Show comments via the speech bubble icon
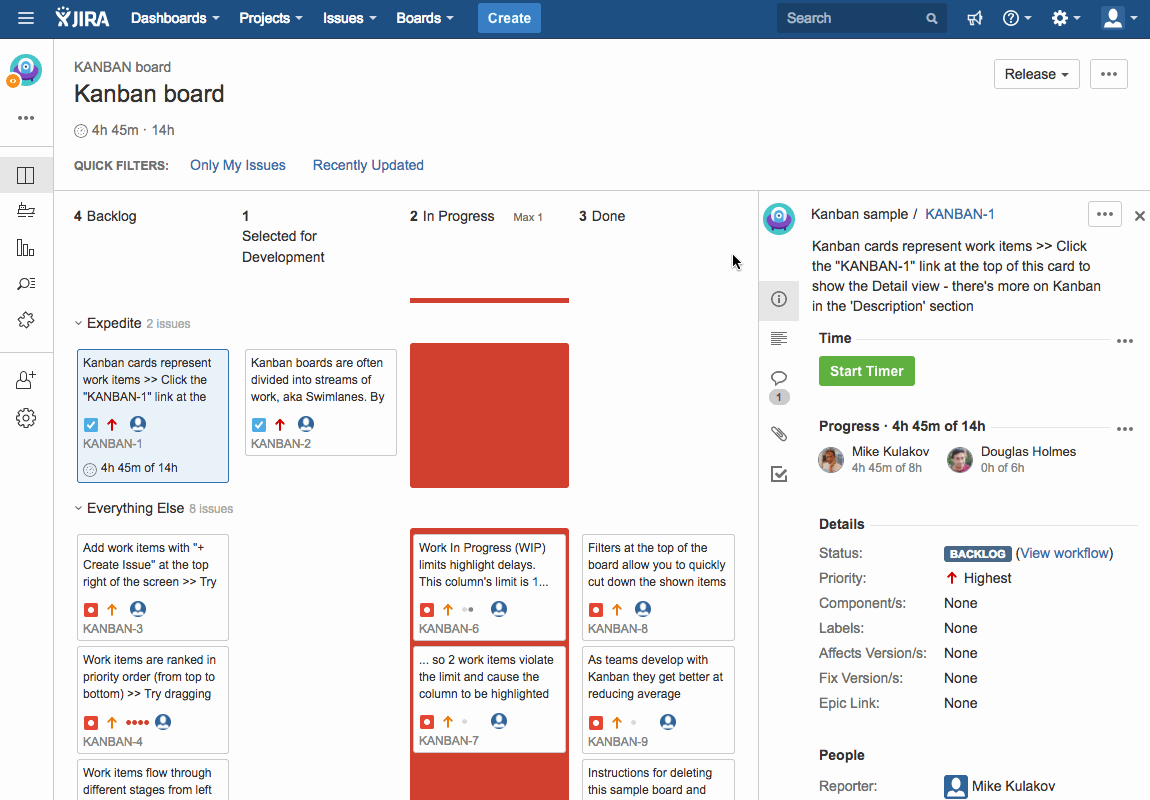Screen dimensions: 1150x800 779,378
